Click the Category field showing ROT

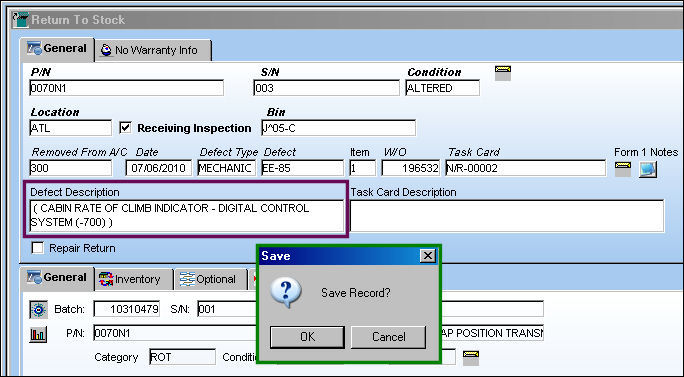(x=182, y=357)
